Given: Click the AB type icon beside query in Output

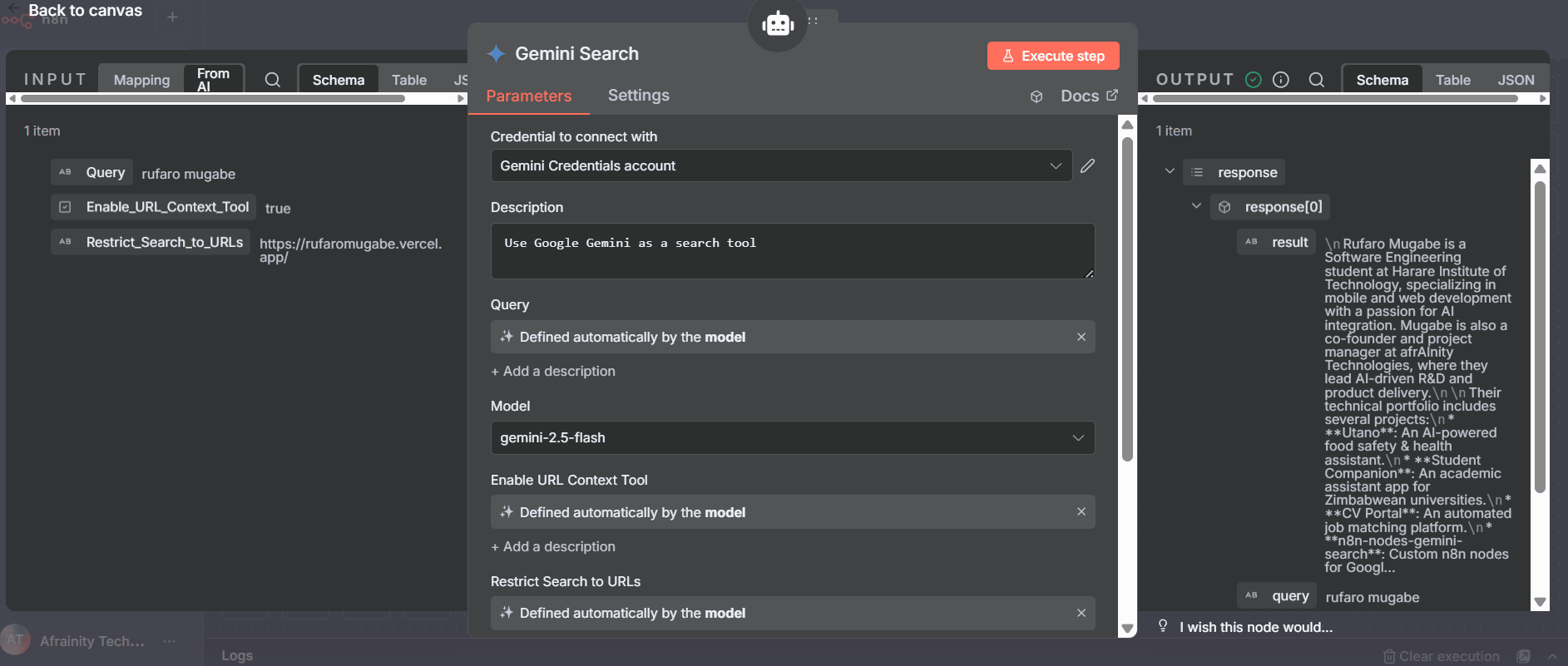Looking at the screenshot, I should click(x=1251, y=595).
